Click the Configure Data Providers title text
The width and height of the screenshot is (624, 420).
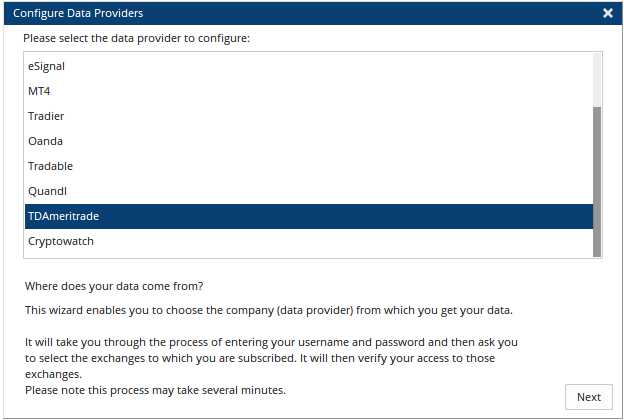[x=78, y=13]
